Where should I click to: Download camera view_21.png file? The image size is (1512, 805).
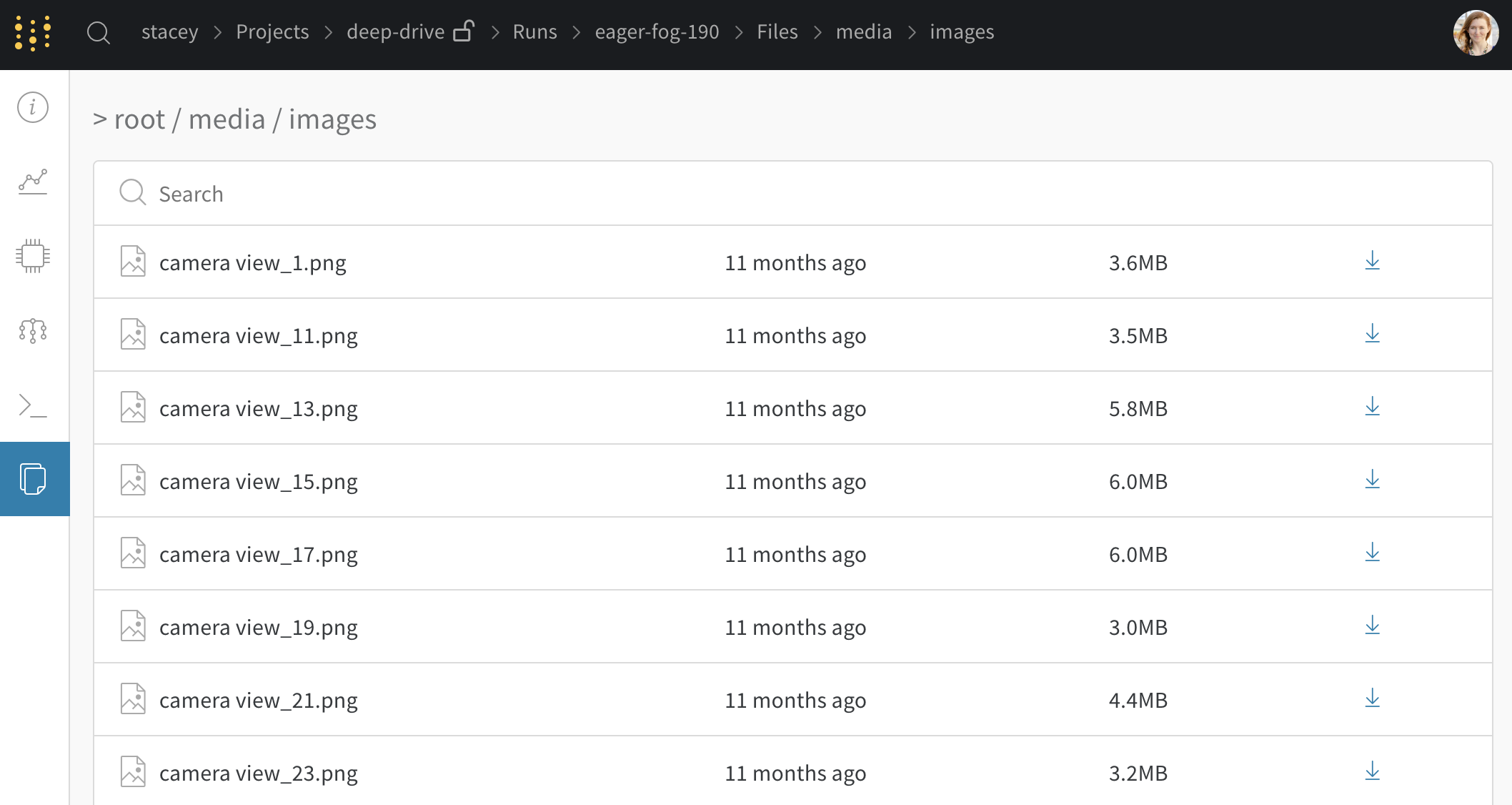[x=1372, y=699]
